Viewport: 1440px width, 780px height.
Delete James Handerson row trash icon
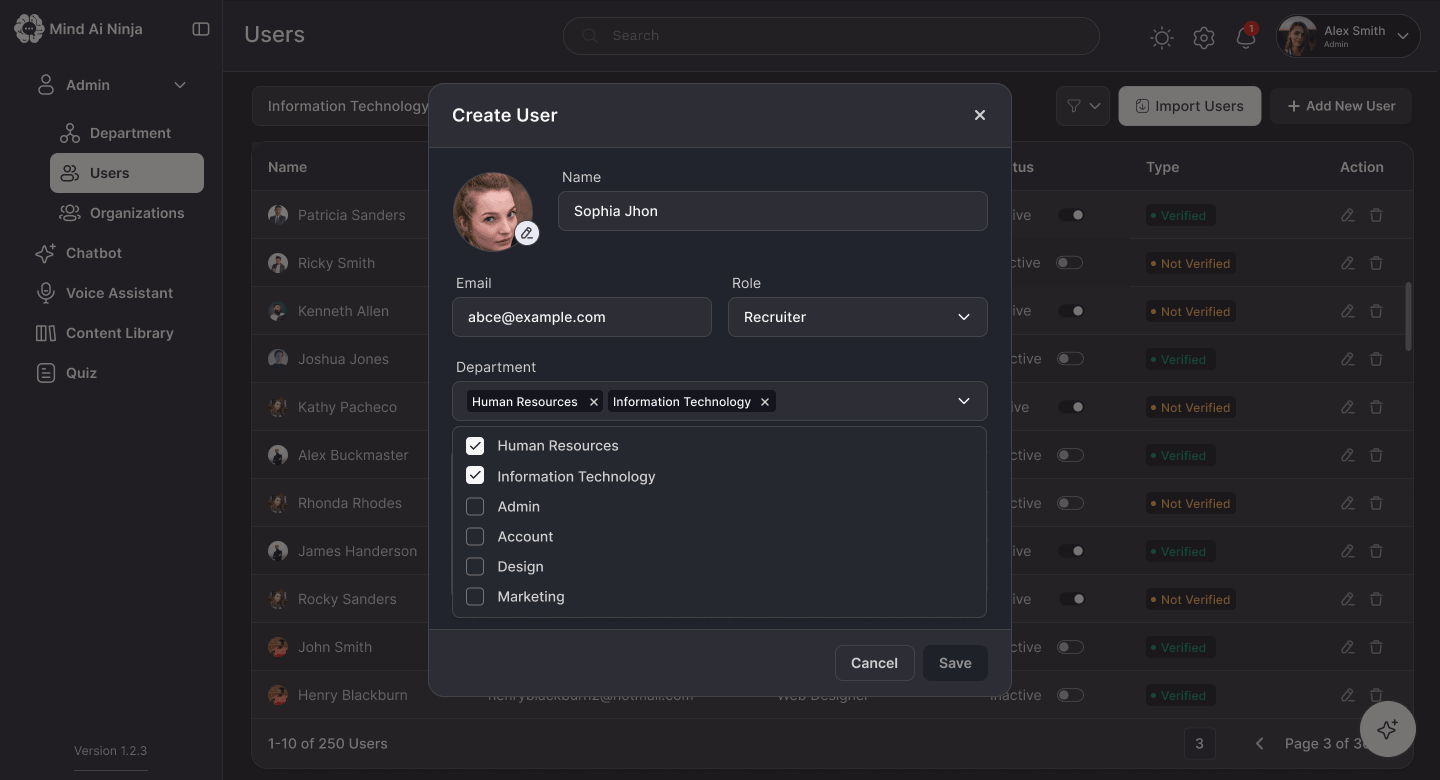pos(1376,551)
